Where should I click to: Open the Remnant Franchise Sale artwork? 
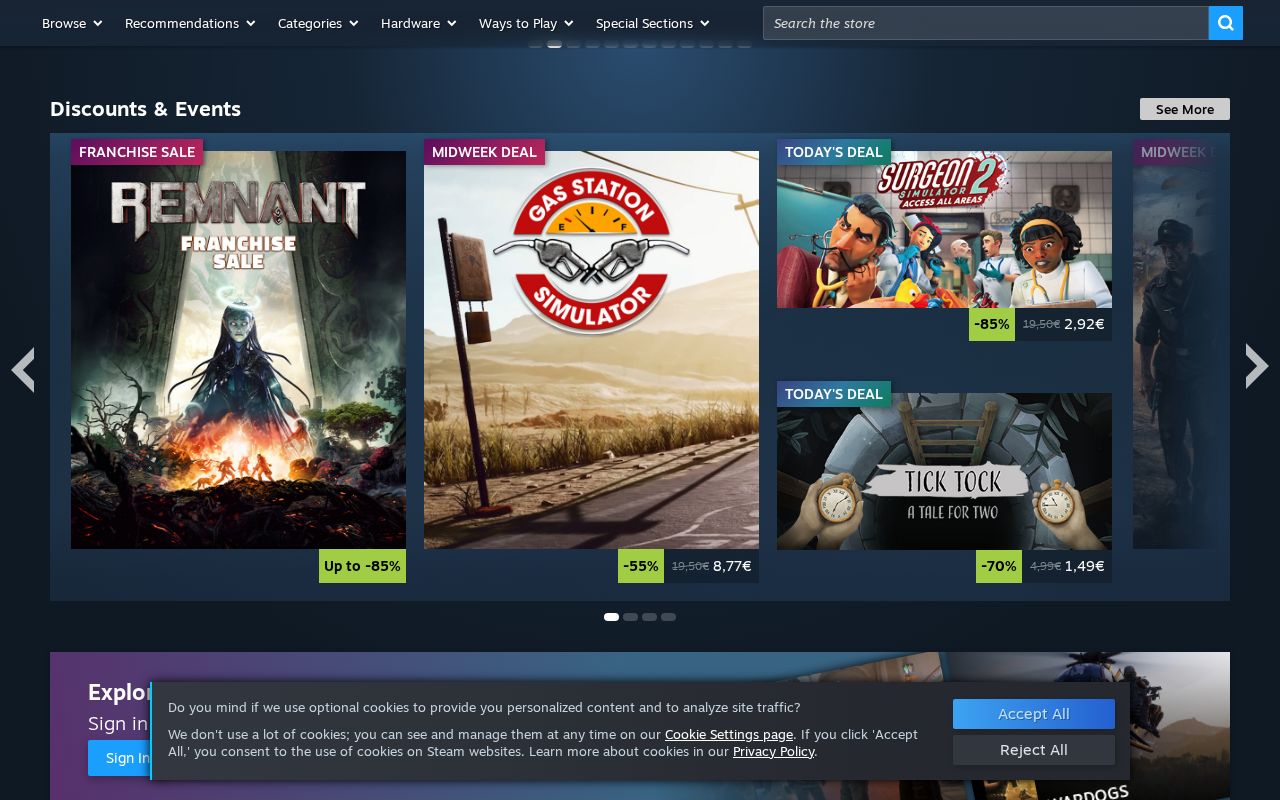click(x=238, y=350)
